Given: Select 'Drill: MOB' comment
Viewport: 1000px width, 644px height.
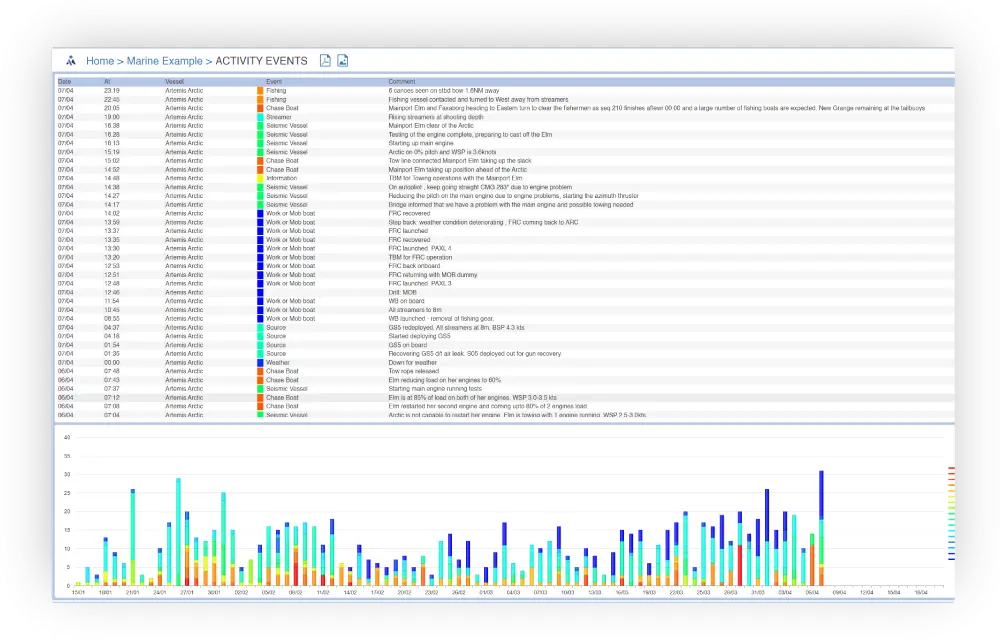Looking at the screenshot, I should (x=402, y=293).
